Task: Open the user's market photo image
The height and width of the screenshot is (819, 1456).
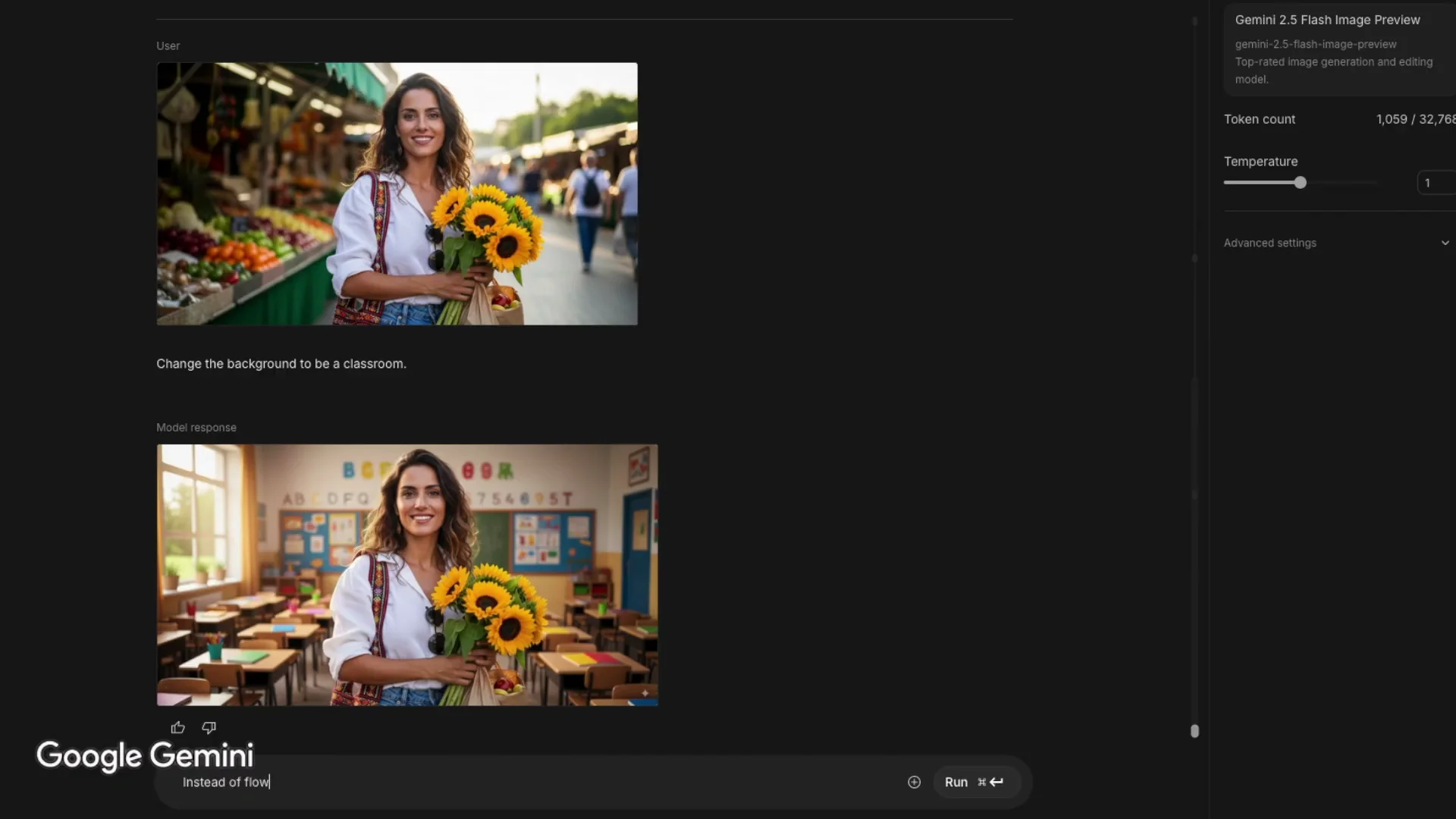Action: [x=397, y=193]
